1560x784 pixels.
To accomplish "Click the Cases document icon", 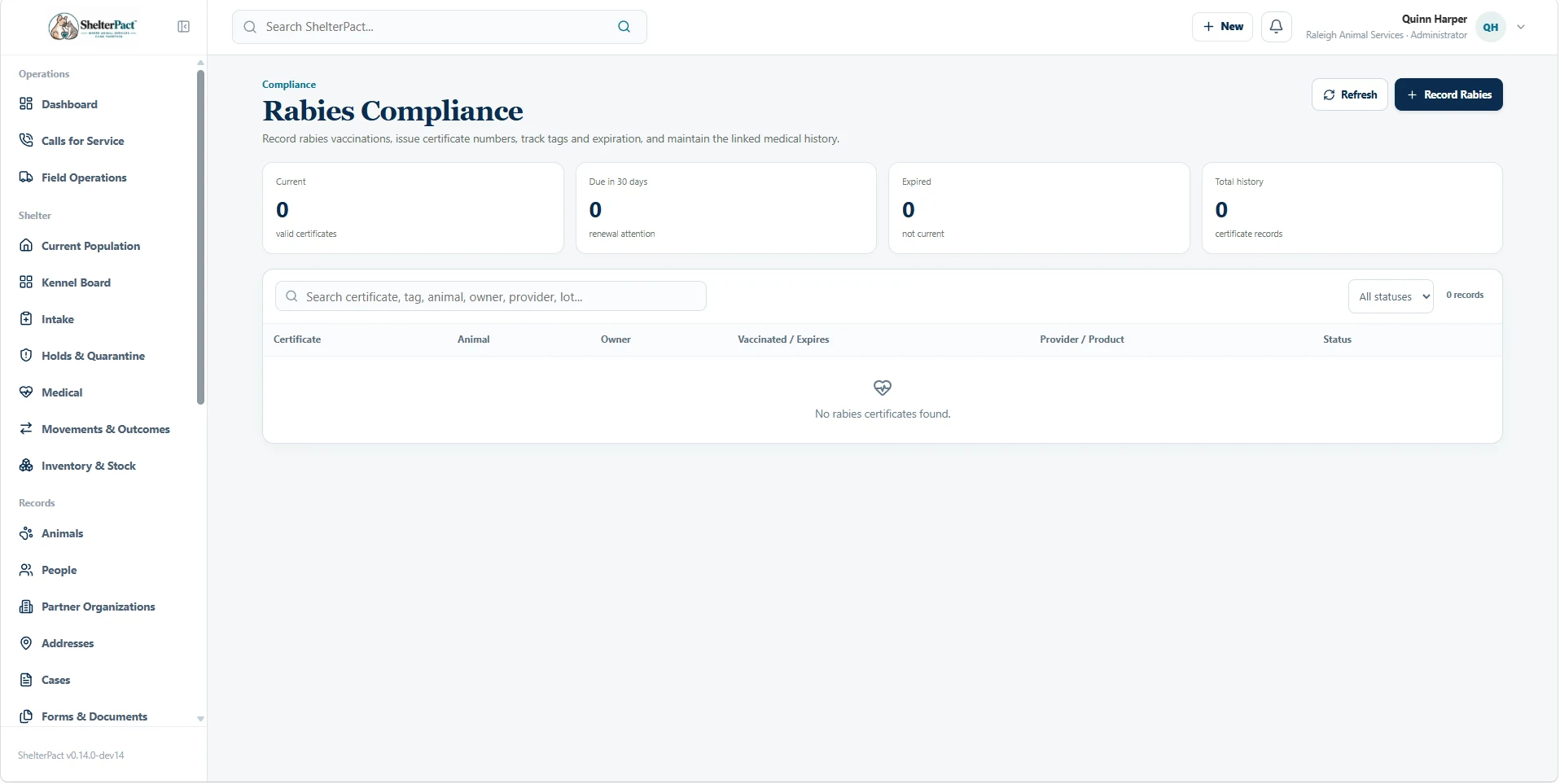I will click(x=26, y=680).
